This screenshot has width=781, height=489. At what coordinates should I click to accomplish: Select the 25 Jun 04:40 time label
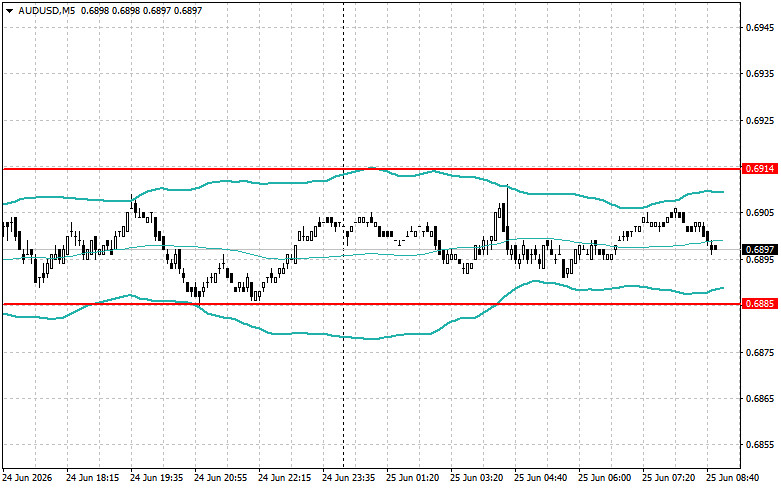coord(540,478)
